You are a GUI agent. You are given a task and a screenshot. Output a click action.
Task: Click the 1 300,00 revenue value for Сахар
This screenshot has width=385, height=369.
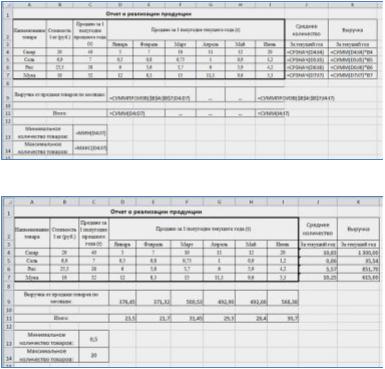point(358,253)
